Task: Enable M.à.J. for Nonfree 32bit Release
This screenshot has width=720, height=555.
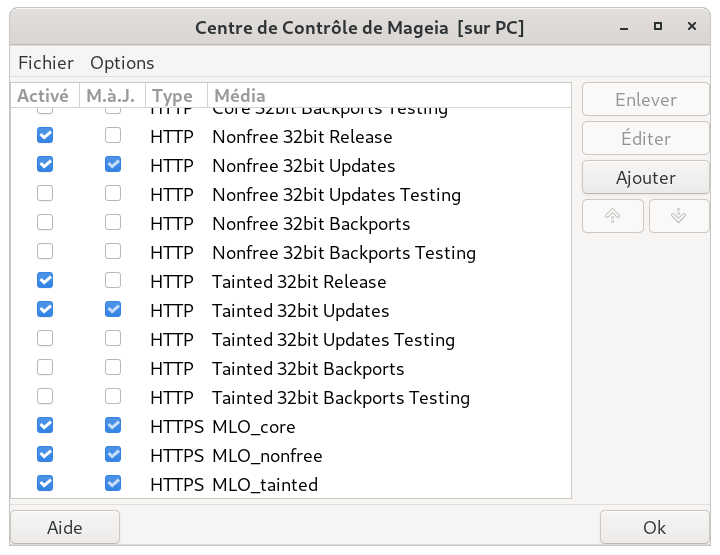Action: coord(113,135)
